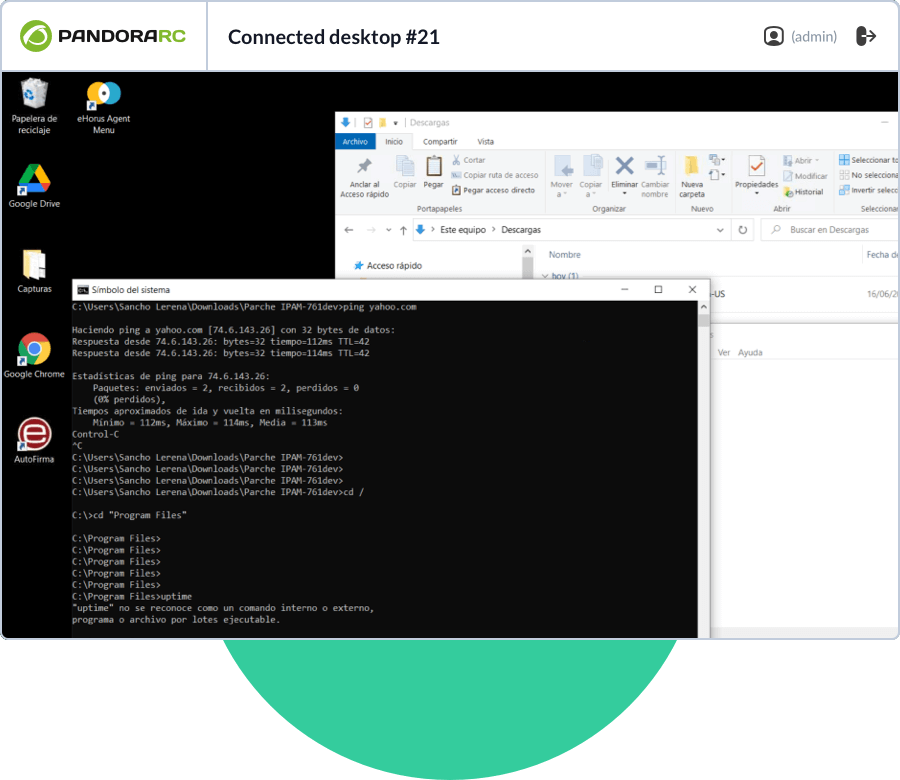Click No seleccionar ninguno in ribbon
Image resolution: width=900 pixels, height=780 pixels.
point(868,174)
